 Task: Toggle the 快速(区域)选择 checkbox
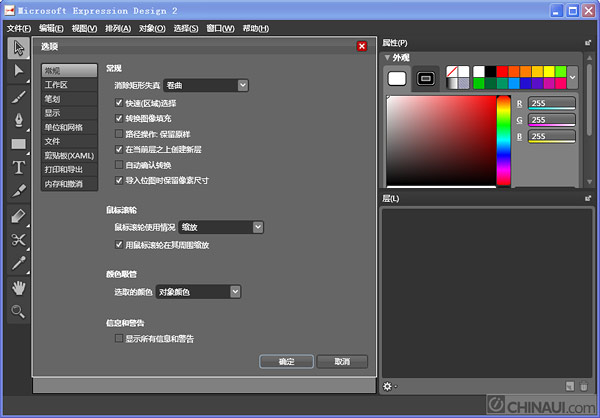click(x=119, y=103)
